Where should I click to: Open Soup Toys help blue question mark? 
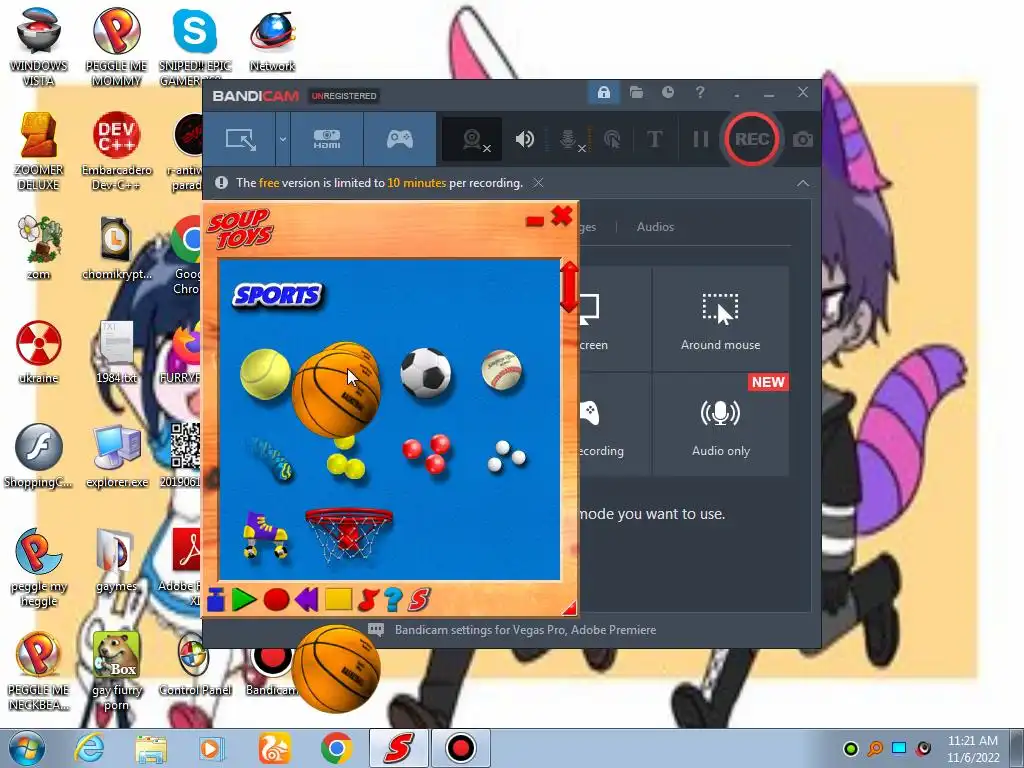point(393,600)
